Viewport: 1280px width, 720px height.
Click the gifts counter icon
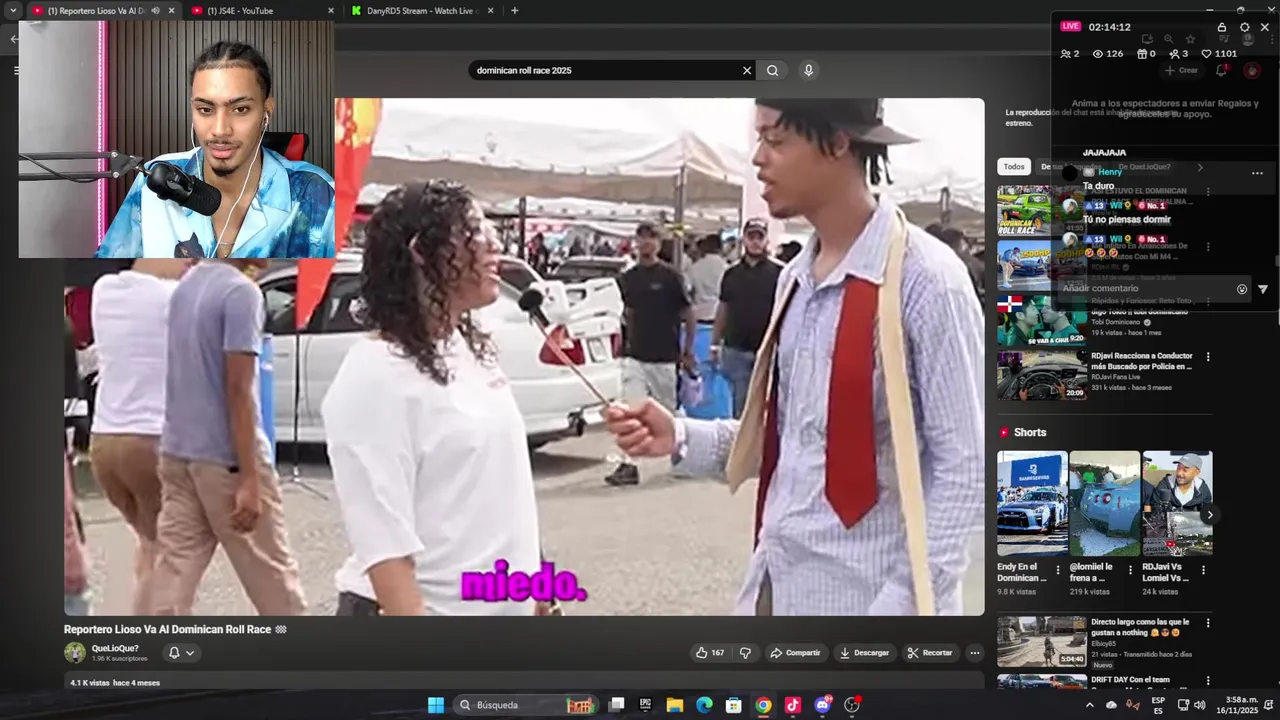pos(1146,54)
